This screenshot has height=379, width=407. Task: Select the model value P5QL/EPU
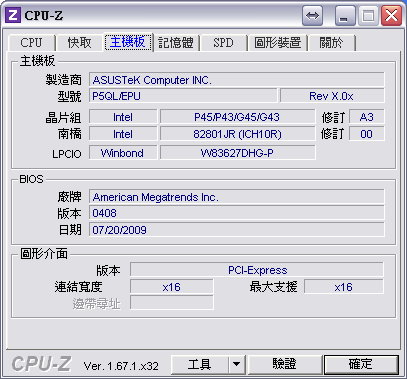click(x=183, y=96)
